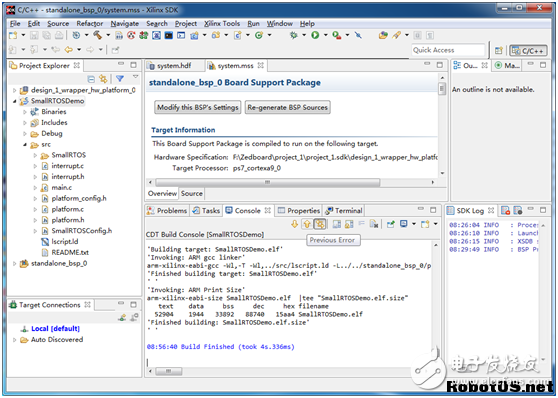
Task: Click Re-generate BSP Sources button
Action: tap(288, 108)
